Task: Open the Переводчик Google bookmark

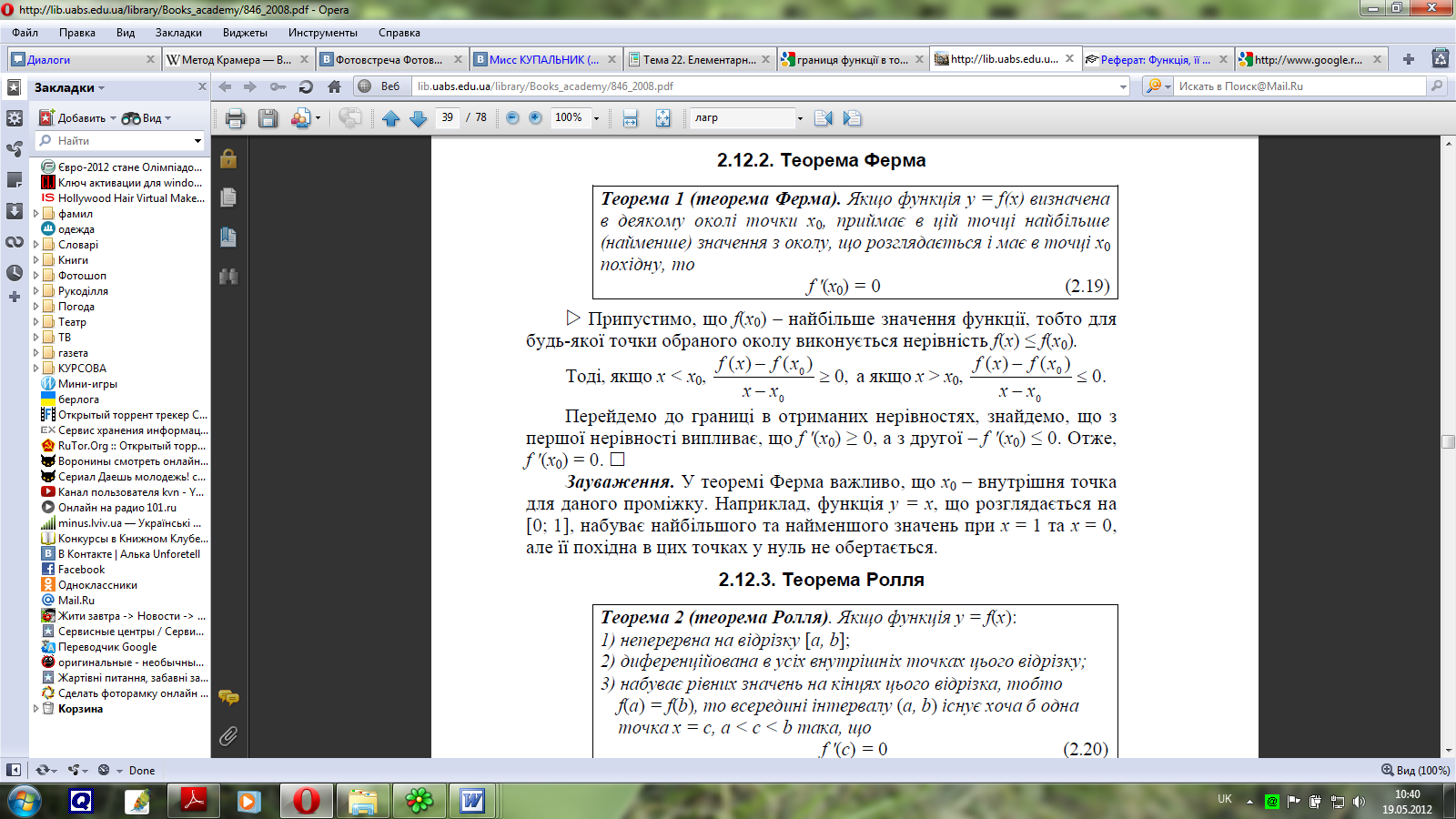Action: click(x=107, y=647)
